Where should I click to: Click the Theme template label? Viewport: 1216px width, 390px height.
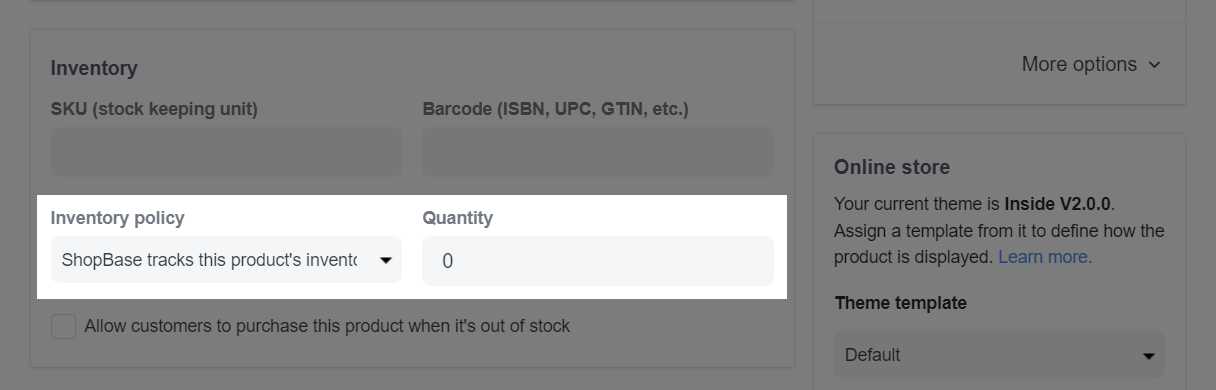[901, 302]
